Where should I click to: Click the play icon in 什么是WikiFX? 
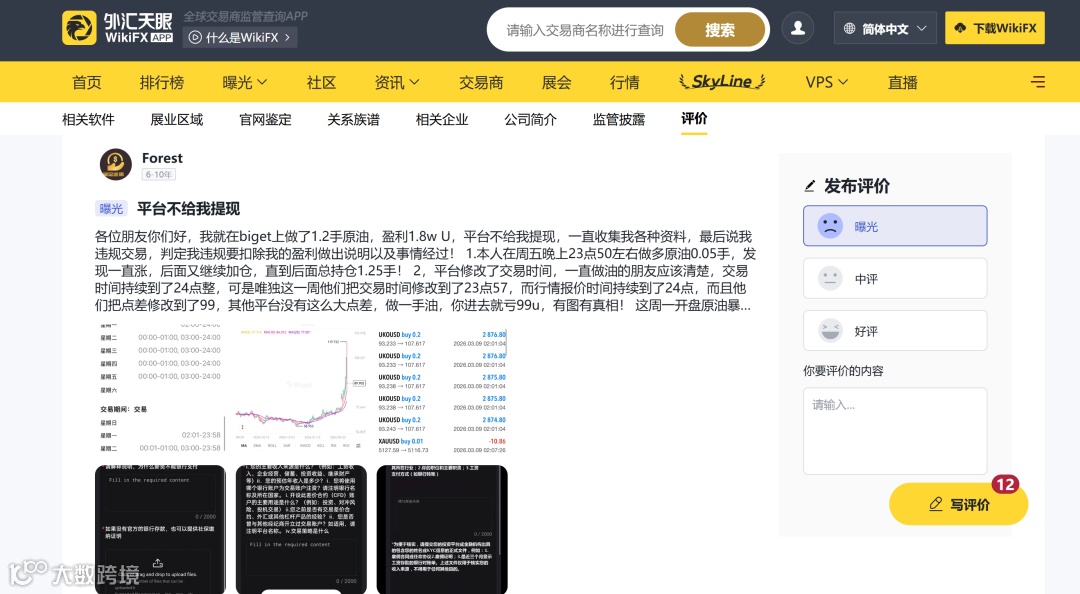[x=195, y=37]
